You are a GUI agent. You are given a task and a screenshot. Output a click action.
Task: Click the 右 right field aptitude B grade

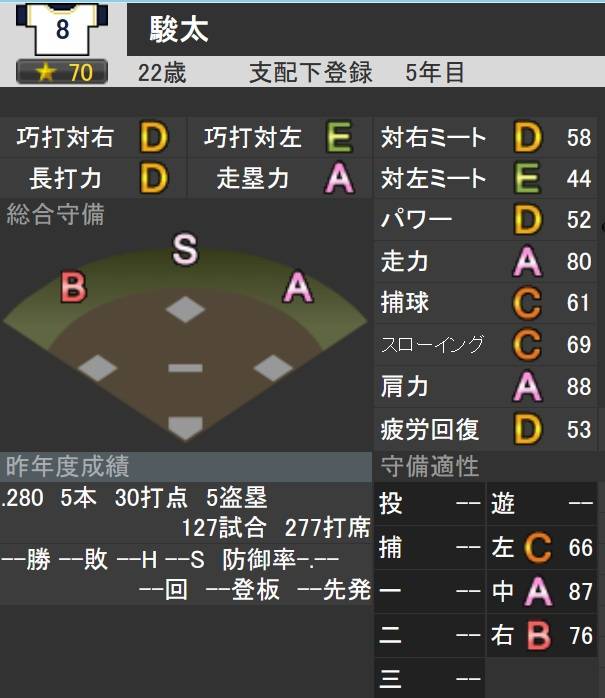538,637
